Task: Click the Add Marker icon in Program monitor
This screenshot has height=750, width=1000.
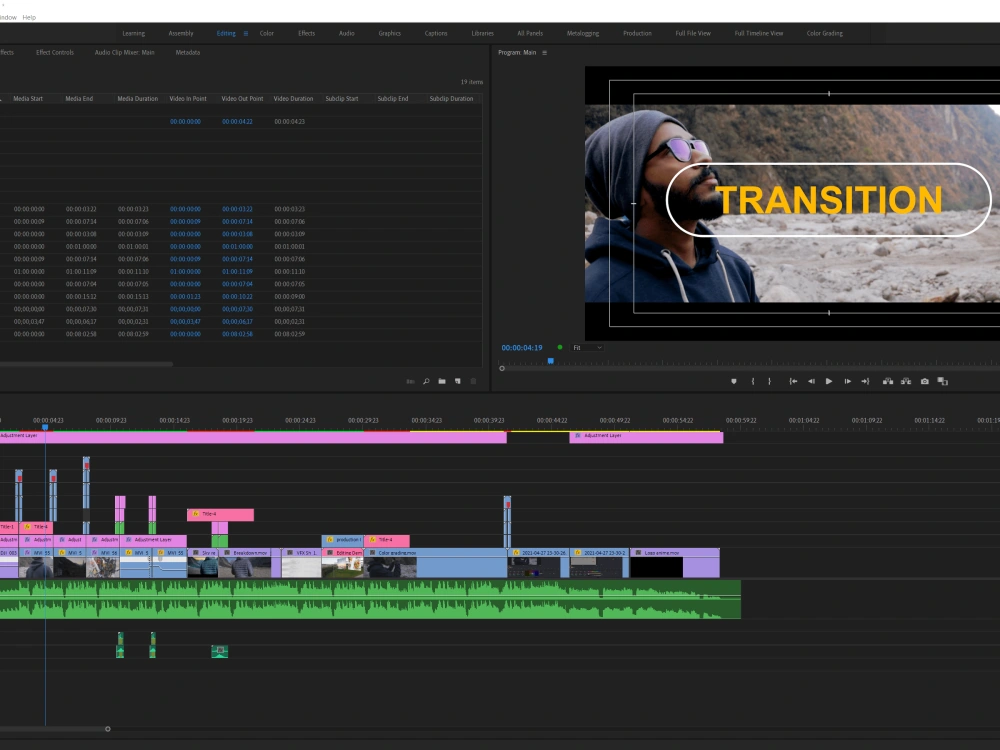Action: (x=733, y=381)
